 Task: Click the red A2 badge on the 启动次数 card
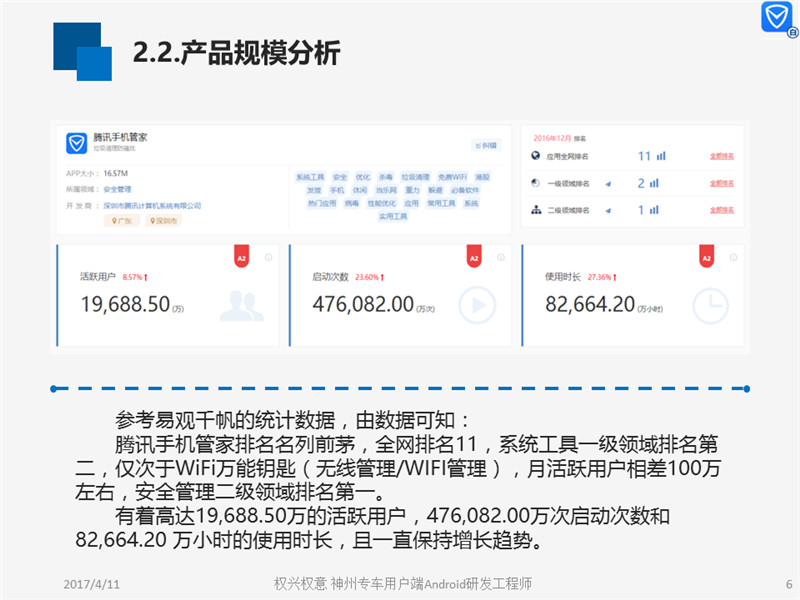(x=474, y=256)
